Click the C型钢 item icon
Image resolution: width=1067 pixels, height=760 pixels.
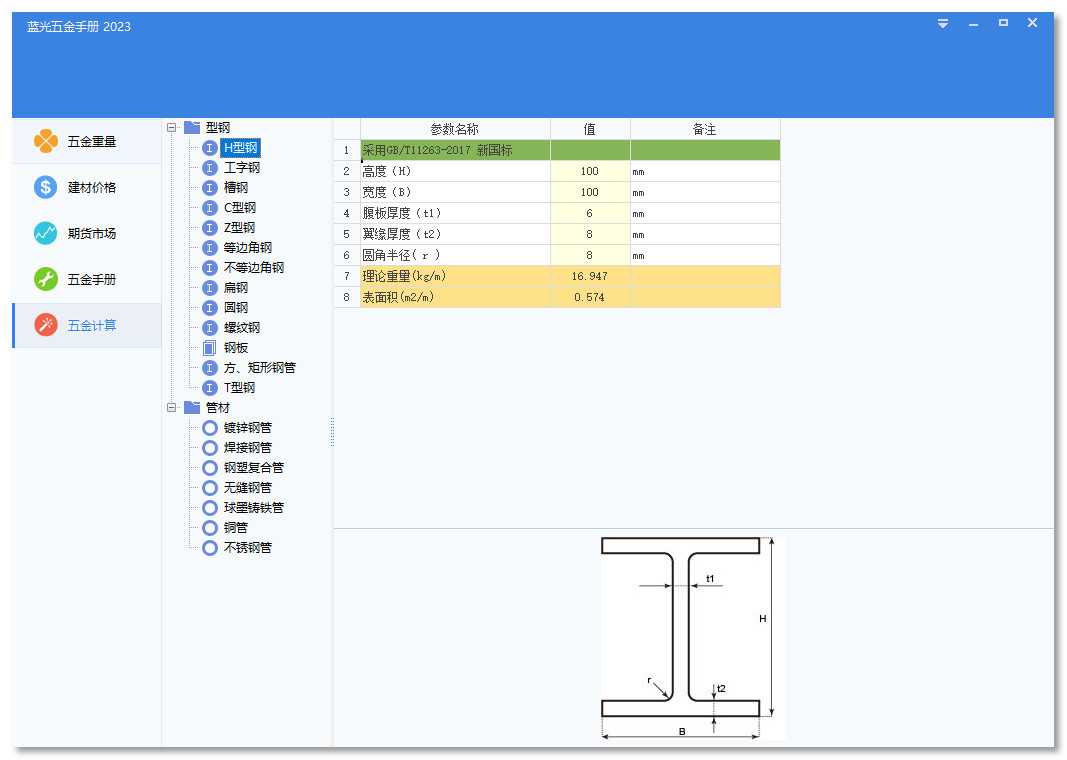pos(210,208)
